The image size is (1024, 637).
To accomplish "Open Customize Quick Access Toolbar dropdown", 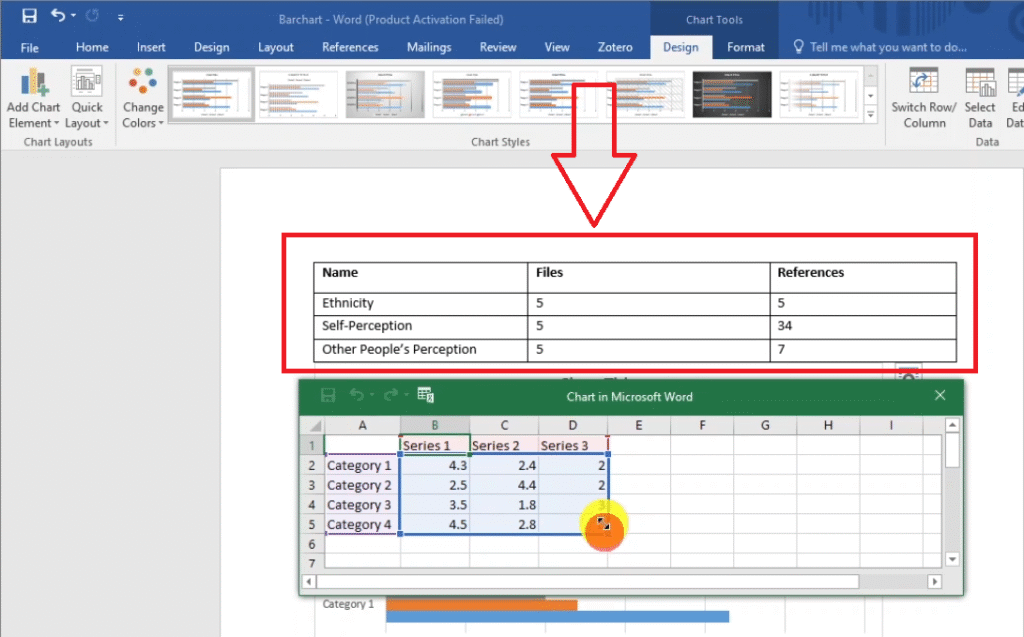I will click(x=121, y=17).
